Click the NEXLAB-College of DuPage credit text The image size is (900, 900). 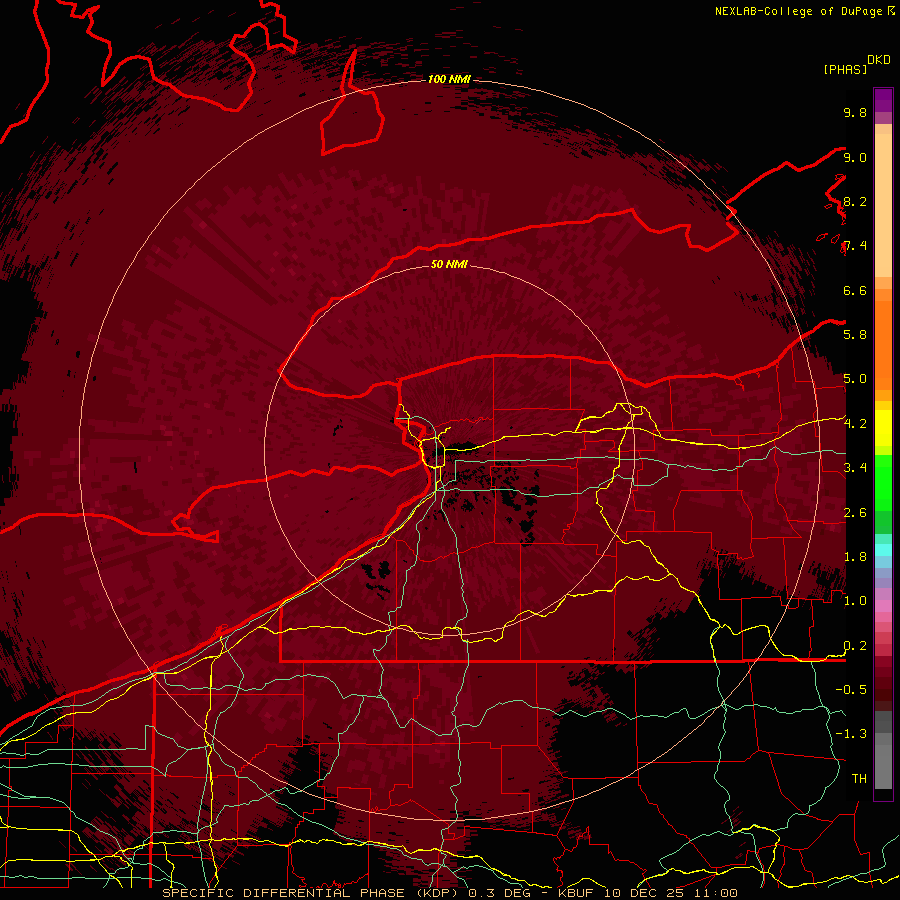click(x=798, y=11)
